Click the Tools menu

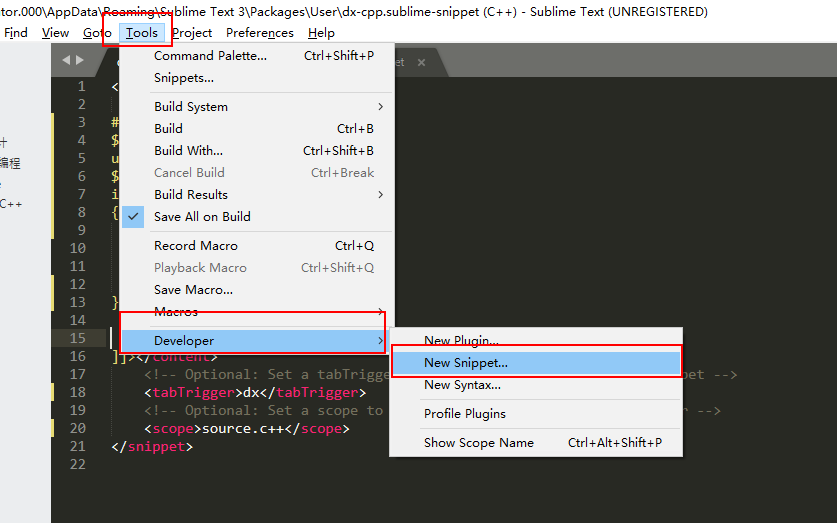click(141, 33)
